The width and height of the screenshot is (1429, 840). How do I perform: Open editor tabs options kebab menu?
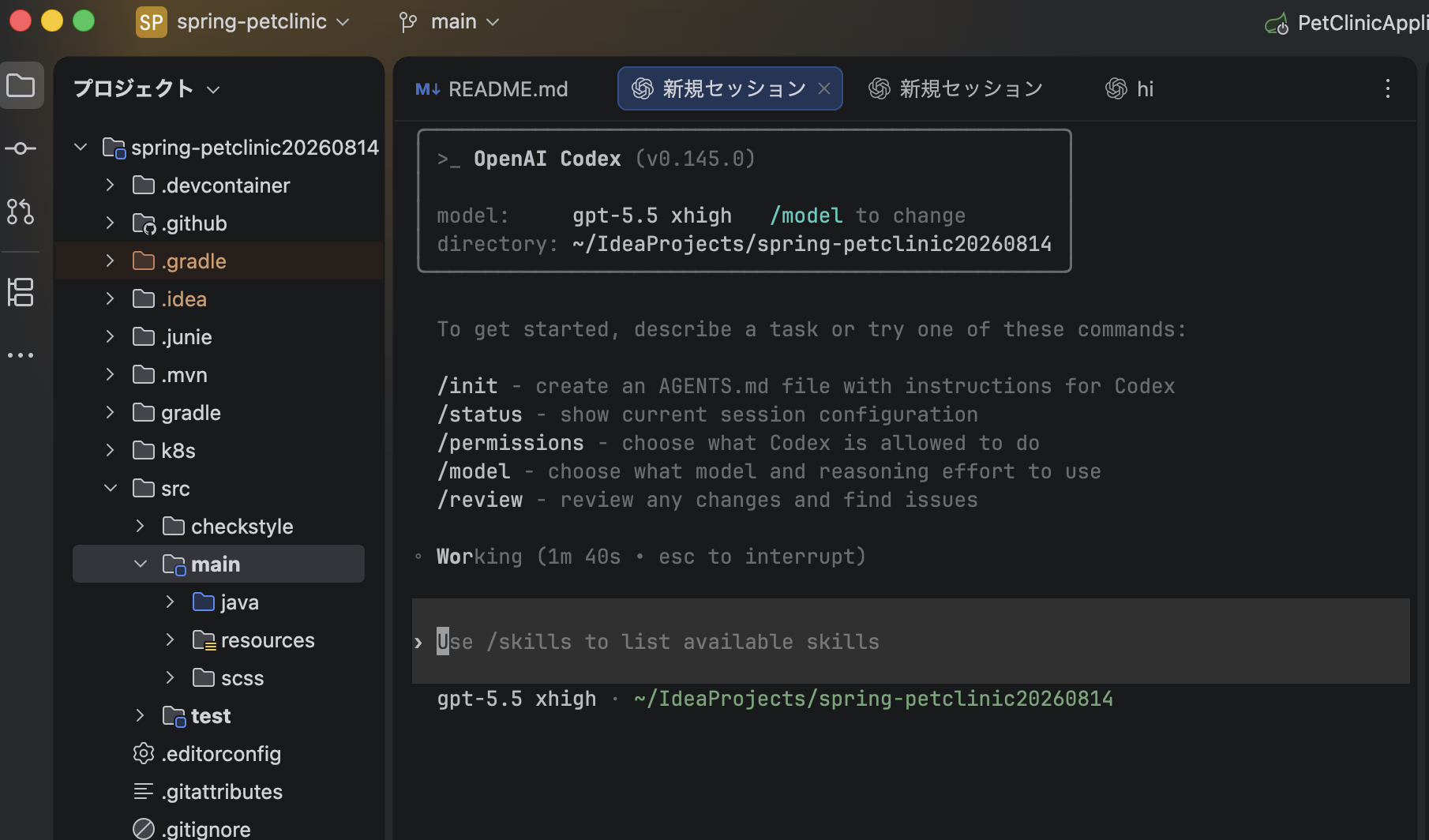pos(1387,88)
